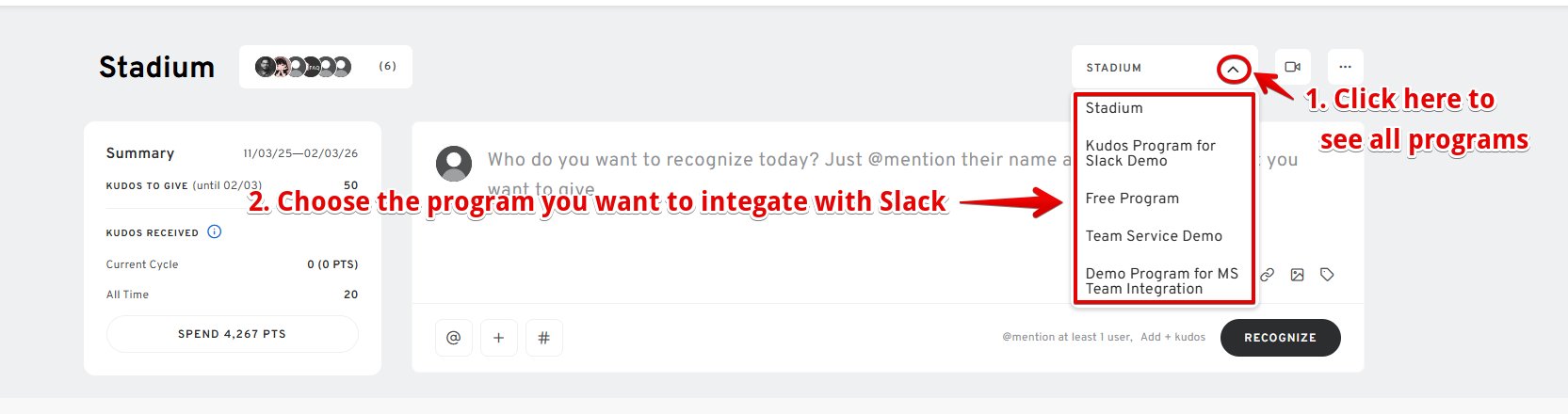This screenshot has height=414, width=1568.
Task: Collapse the program selector chevron
Action: (x=1233, y=69)
